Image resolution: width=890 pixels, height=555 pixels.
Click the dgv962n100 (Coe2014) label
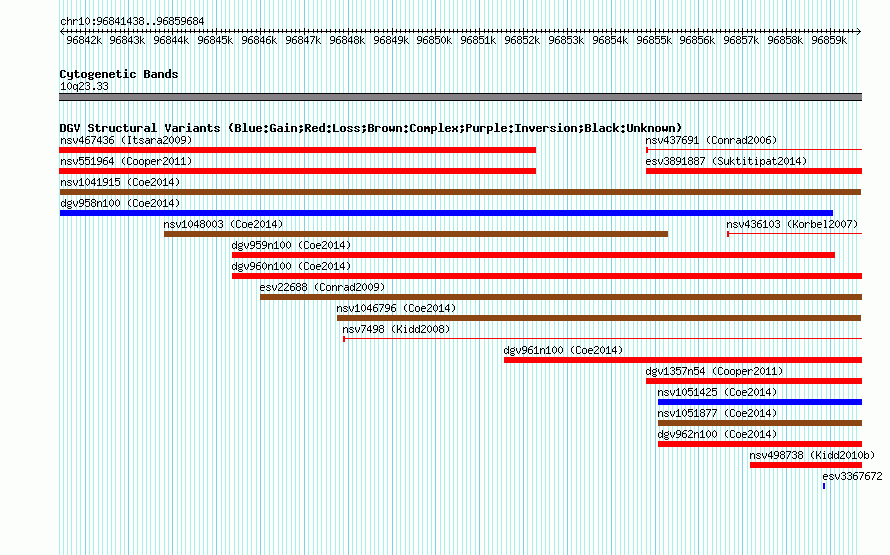click(x=717, y=434)
